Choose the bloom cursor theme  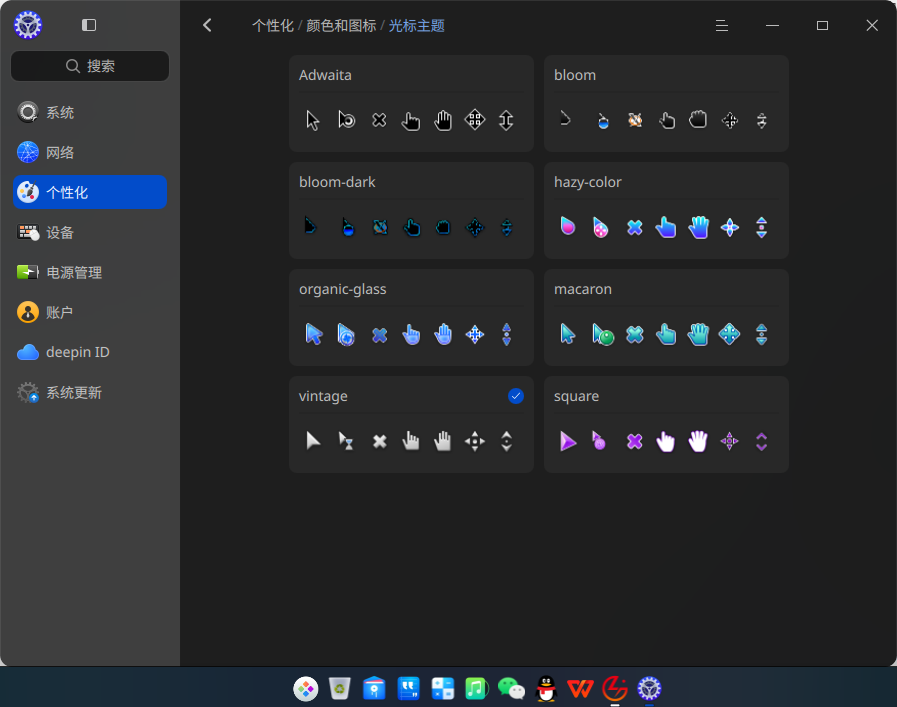pos(666,104)
